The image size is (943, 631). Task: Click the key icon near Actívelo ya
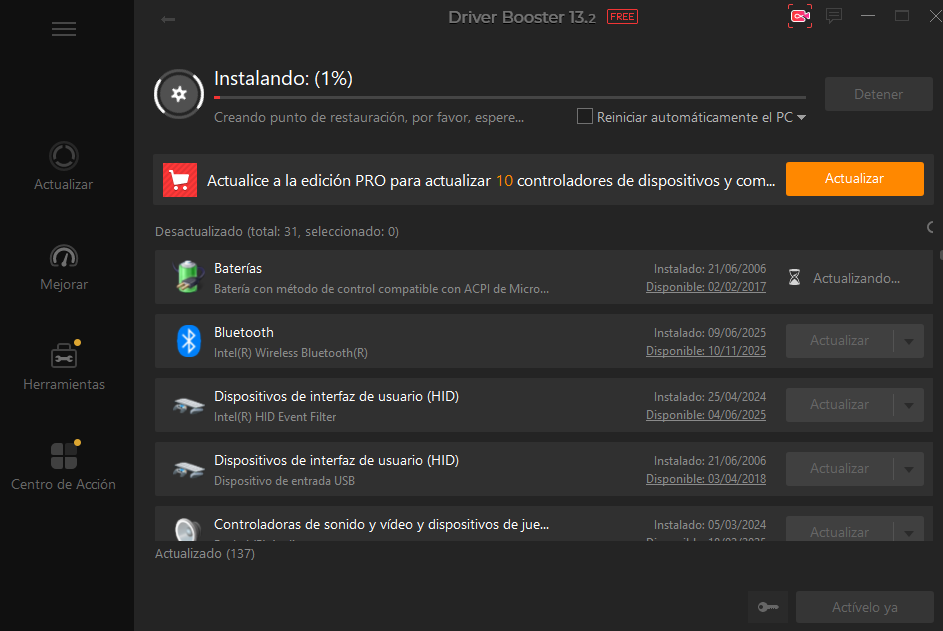767,607
